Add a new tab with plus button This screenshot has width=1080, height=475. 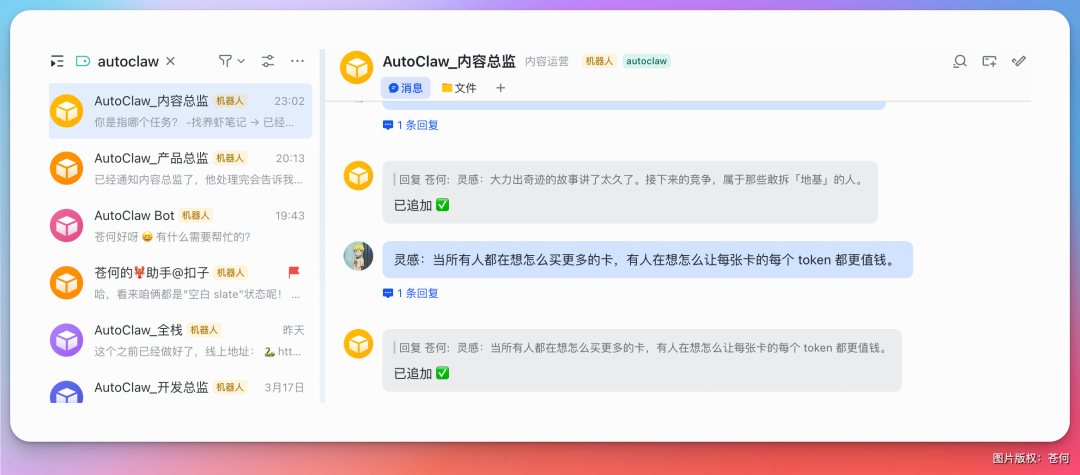[x=501, y=87]
